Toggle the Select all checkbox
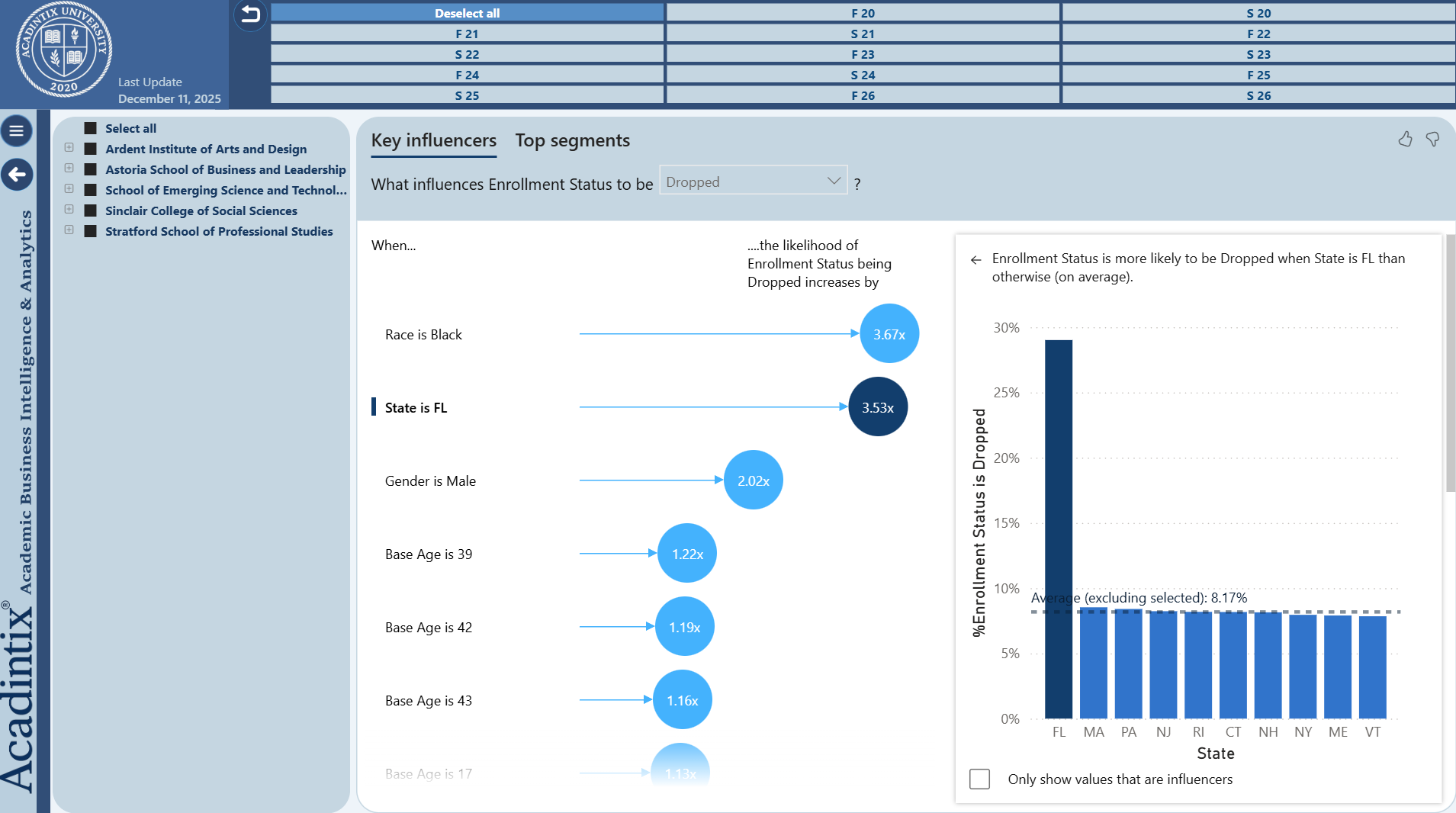This screenshot has height=813, width=1456. click(x=91, y=128)
